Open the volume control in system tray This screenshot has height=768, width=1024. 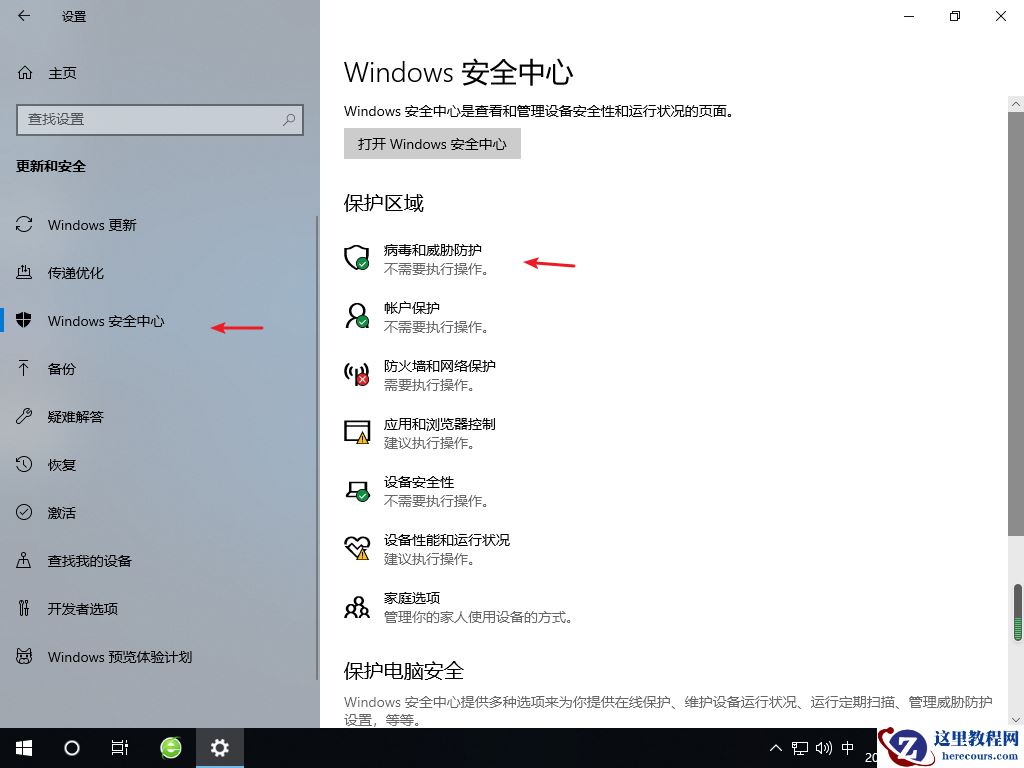pyautogui.click(x=824, y=747)
